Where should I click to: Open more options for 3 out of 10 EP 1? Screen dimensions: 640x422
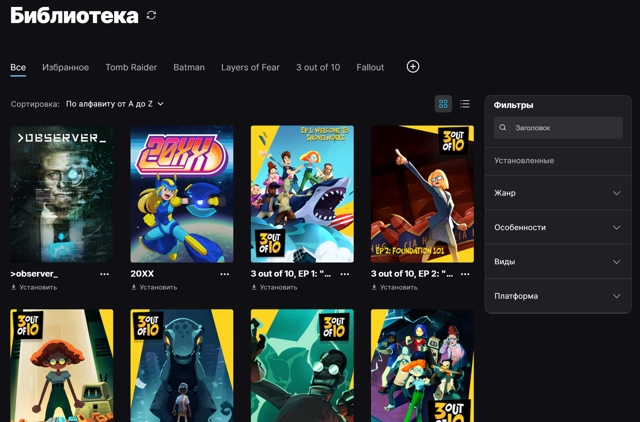pos(345,274)
